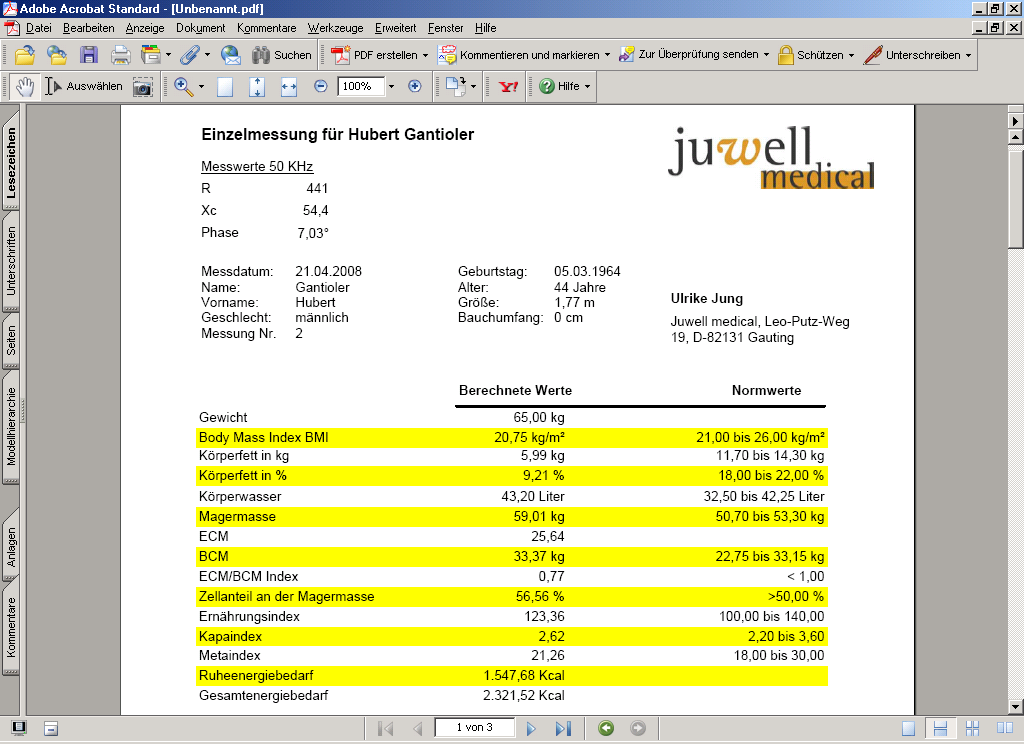Click the open web page icon
Image resolution: width=1024 pixels, height=744 pixels.
[57, 55]
